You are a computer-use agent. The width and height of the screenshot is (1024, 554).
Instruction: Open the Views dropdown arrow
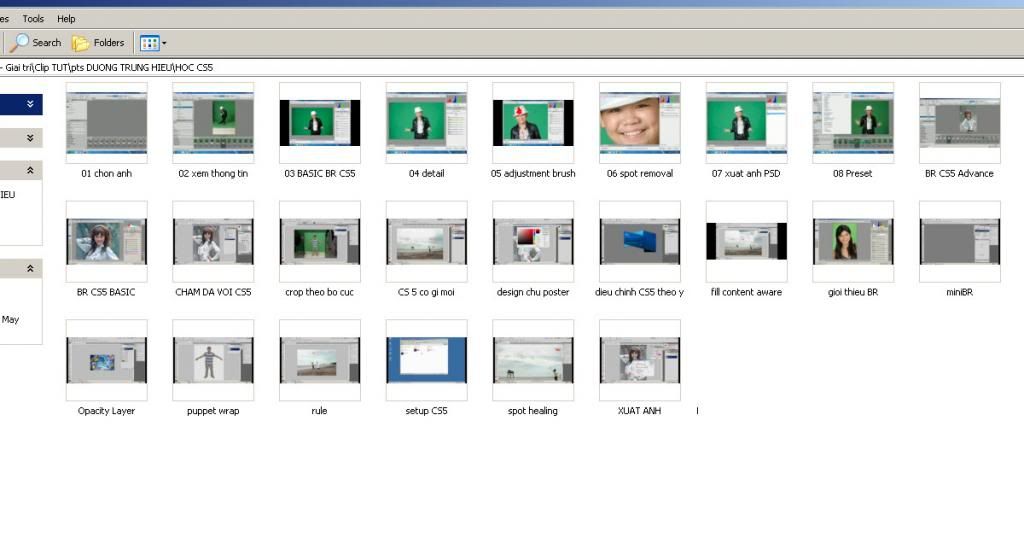(x=164, y=43)
